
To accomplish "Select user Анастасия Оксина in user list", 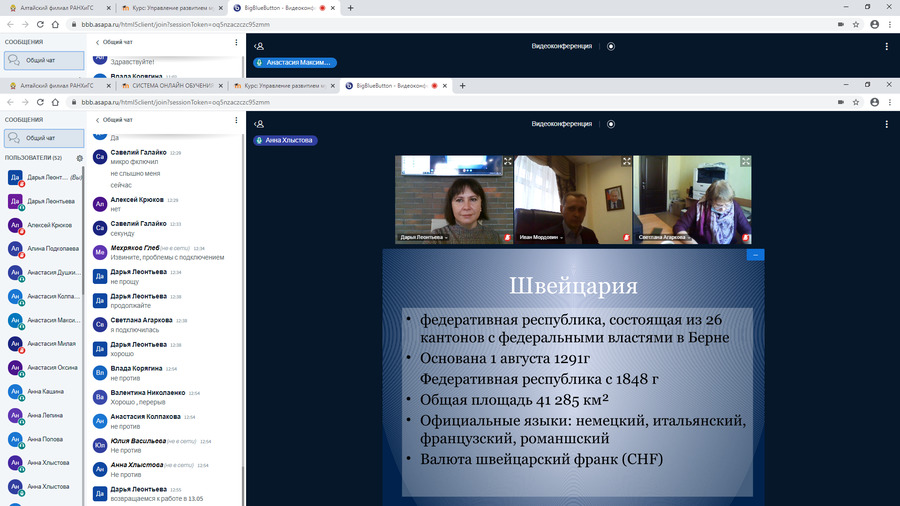I will coord(44,368).
